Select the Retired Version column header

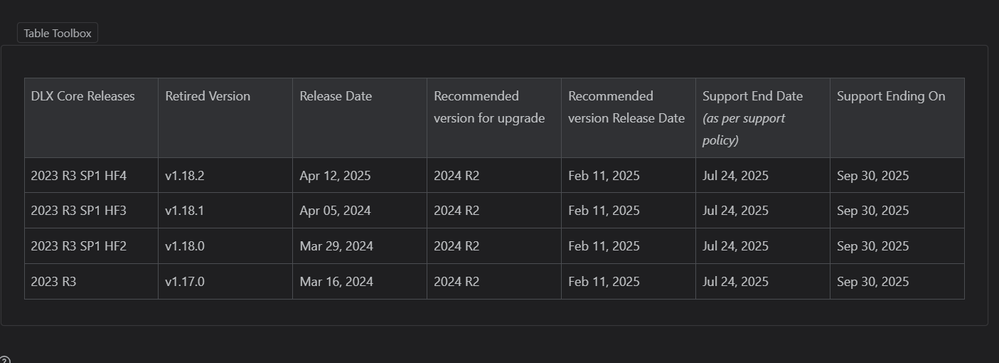pyautogui.click(x=226, y=118)
